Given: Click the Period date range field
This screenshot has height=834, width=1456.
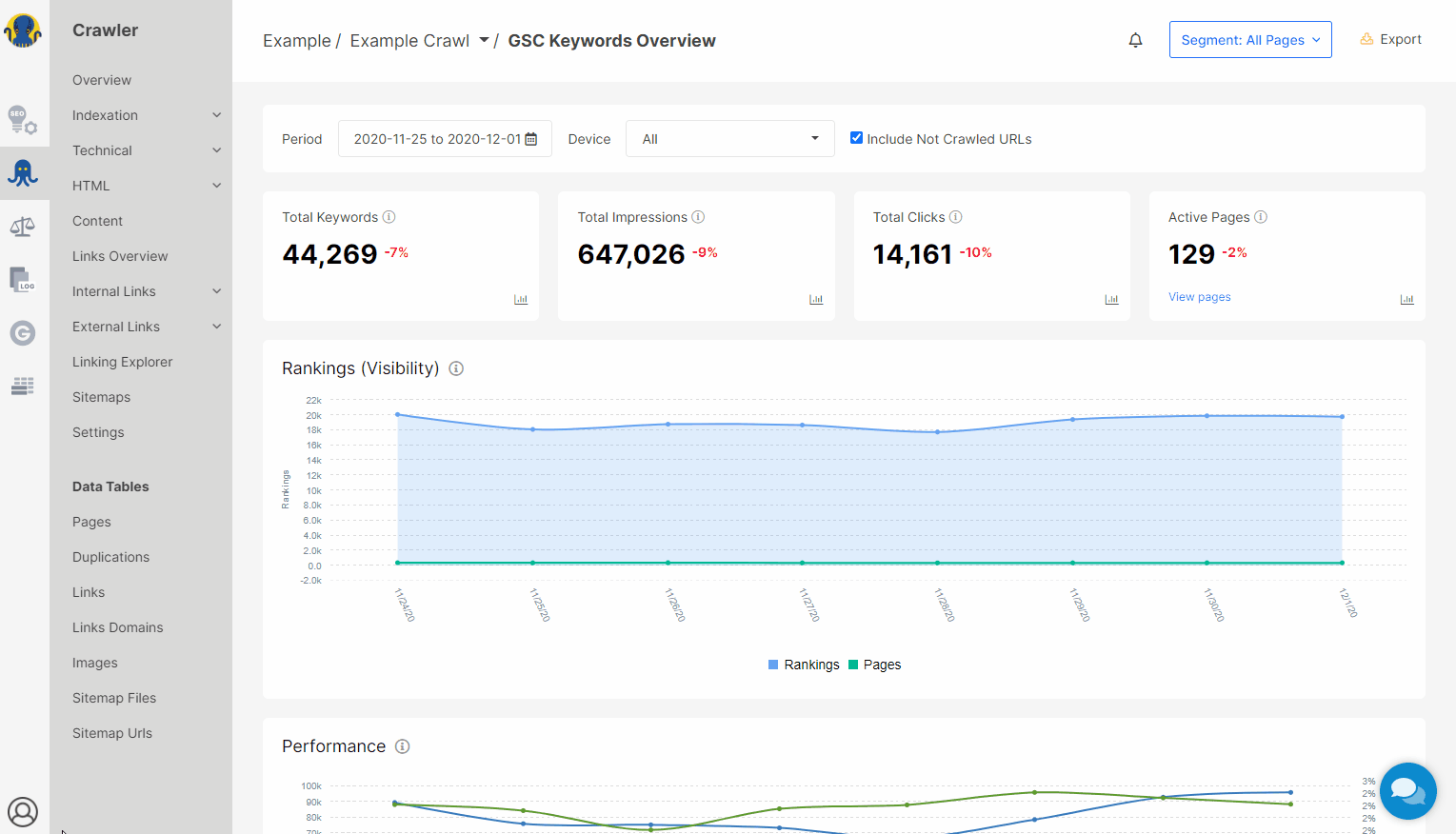Looking at the screenshot, I should 445,139.
